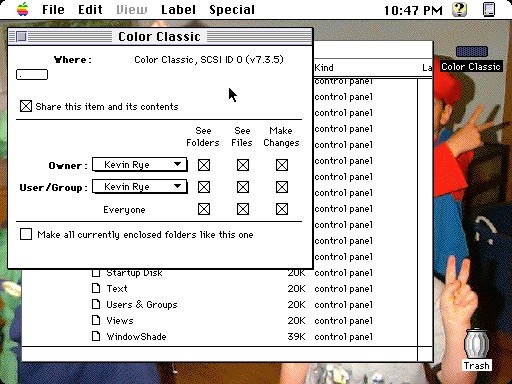
Task: Select the Trash icon
Action: coord(477,343)
